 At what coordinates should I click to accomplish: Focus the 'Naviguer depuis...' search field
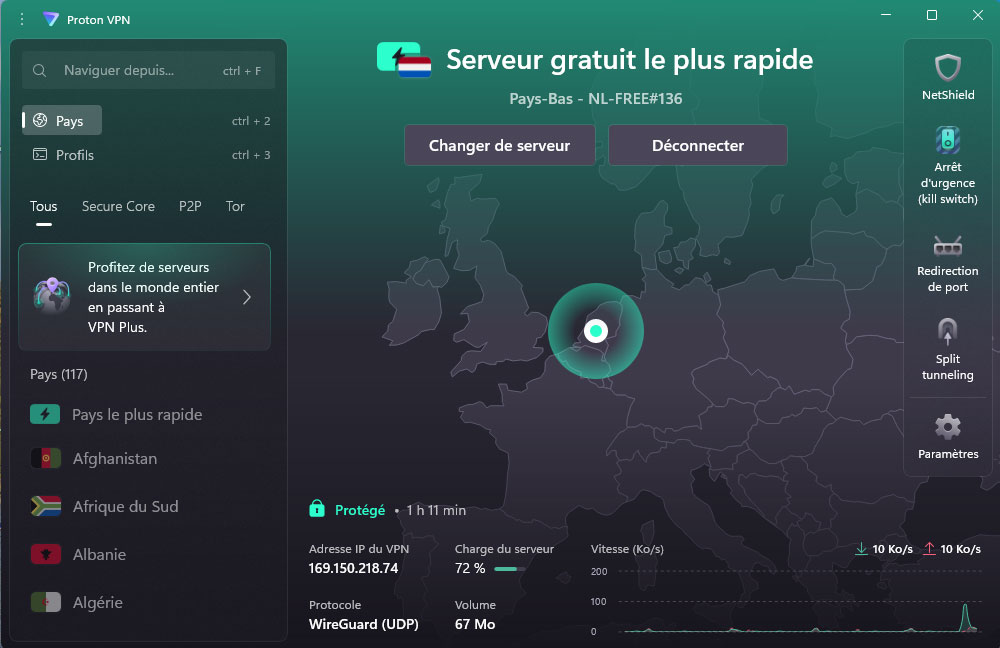coord(149,70)
